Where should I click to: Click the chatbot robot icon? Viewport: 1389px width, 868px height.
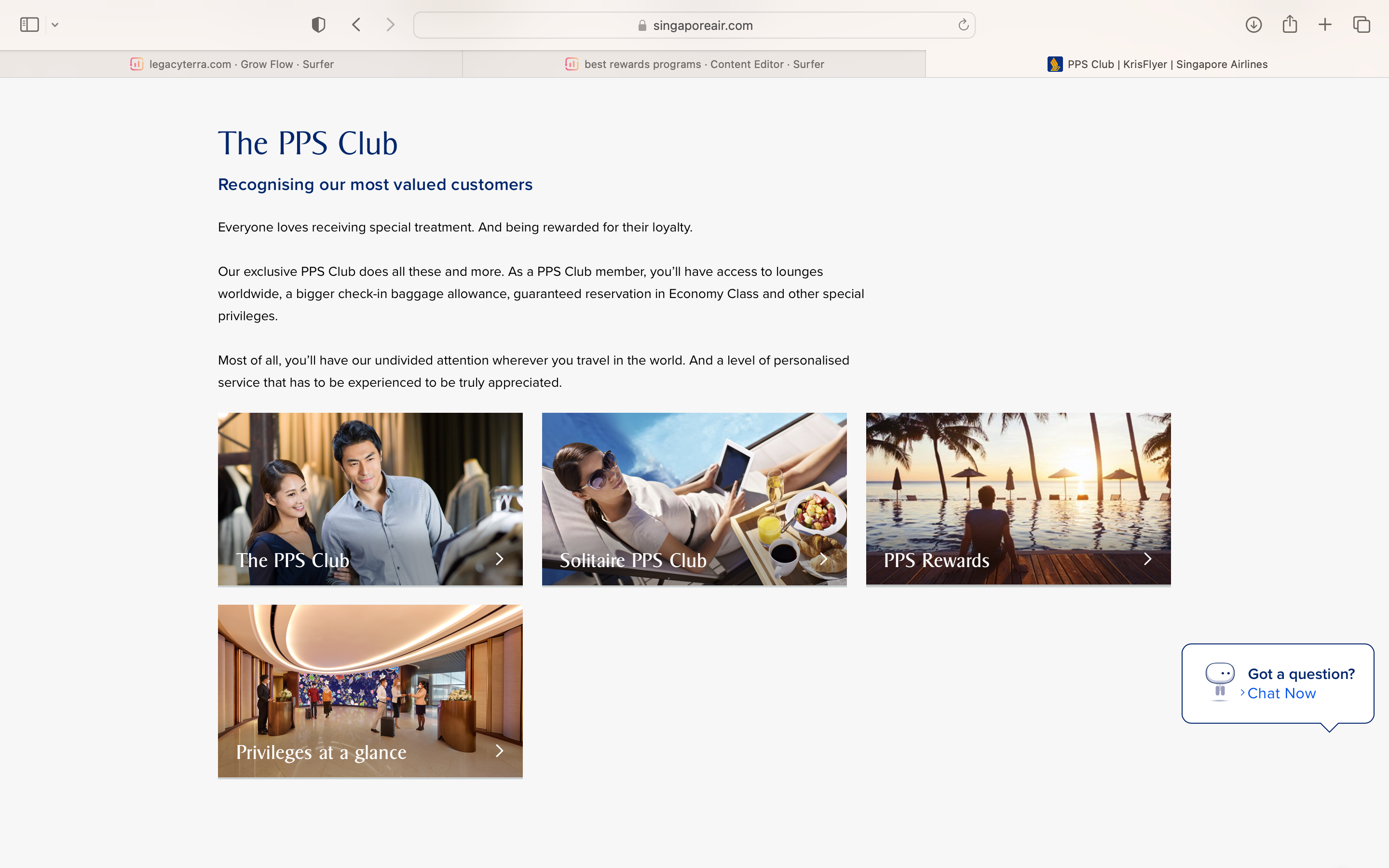[1220, 682]
